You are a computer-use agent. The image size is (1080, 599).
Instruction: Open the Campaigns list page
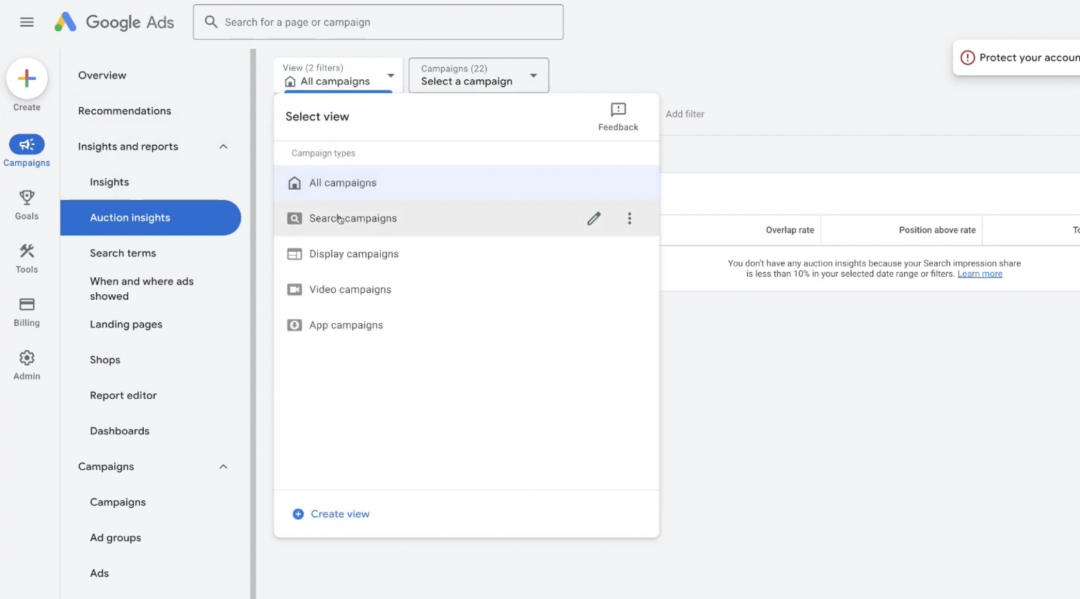pyautogui.click(x=118, y=502)
